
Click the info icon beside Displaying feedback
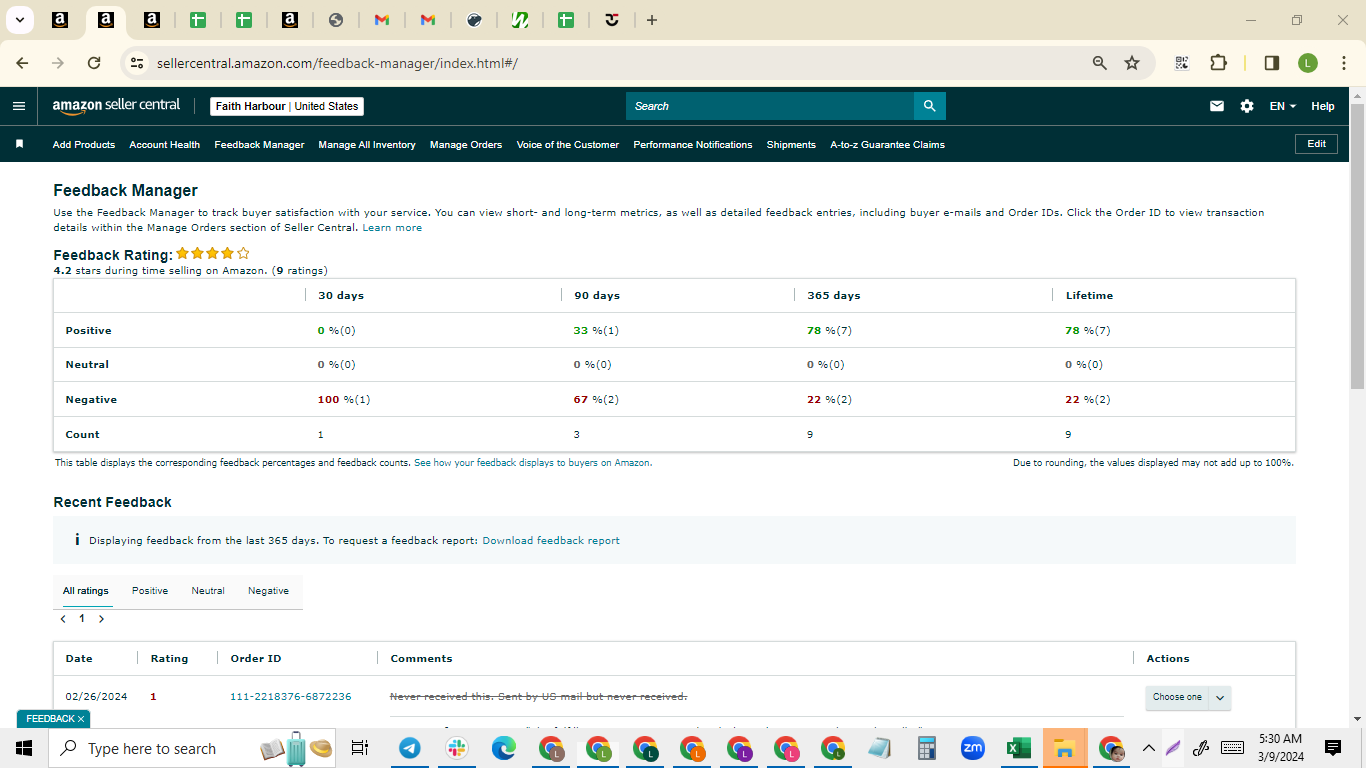click(x=77, y=540)
